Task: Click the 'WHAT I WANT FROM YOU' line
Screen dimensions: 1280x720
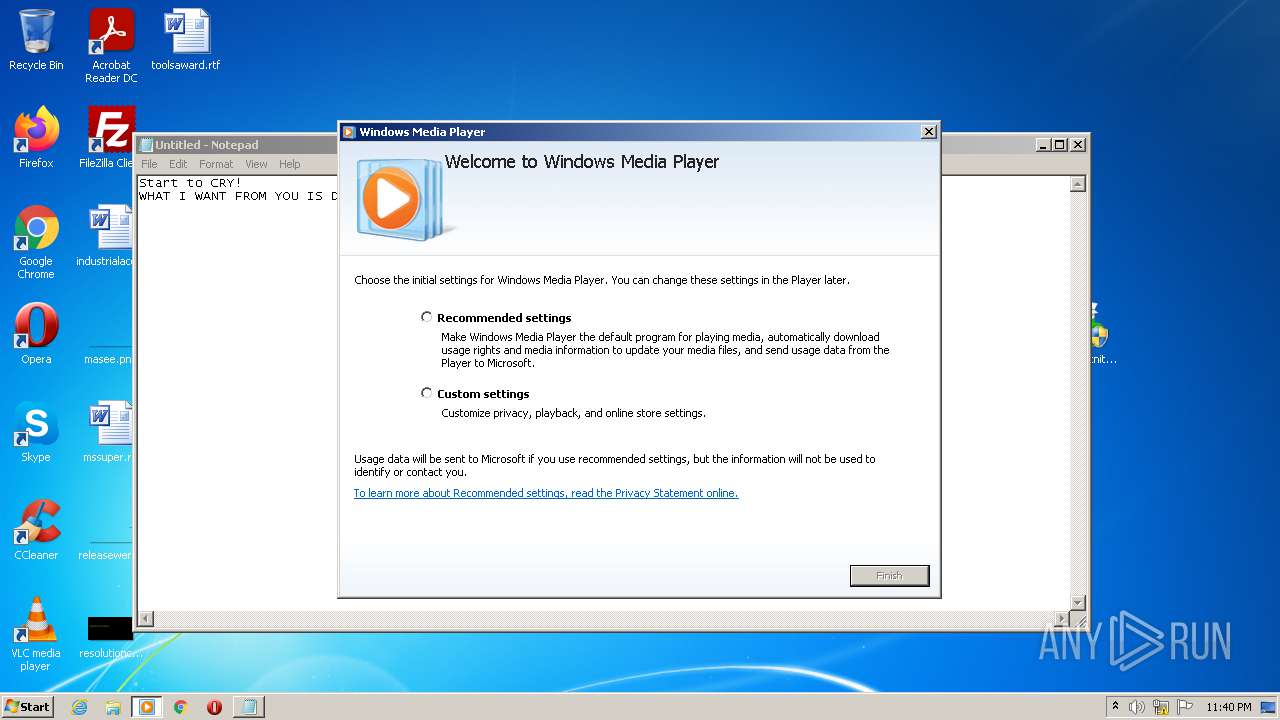Action: [x=238, y=196]
